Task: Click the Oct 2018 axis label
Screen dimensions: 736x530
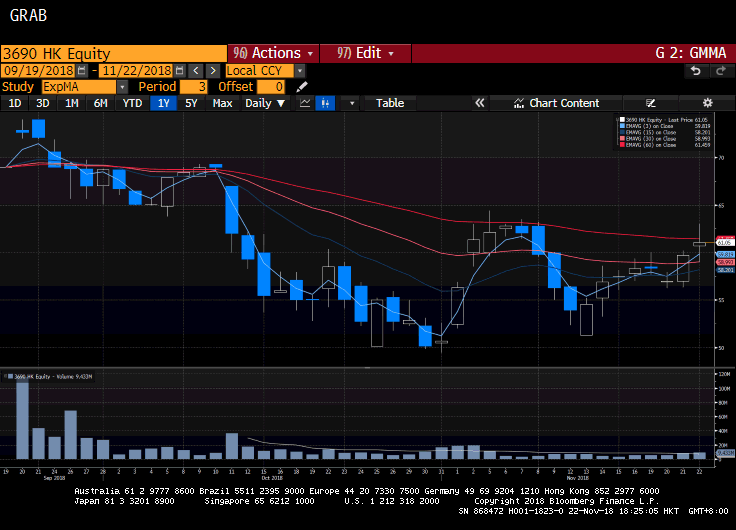Action: coord(272,478)
